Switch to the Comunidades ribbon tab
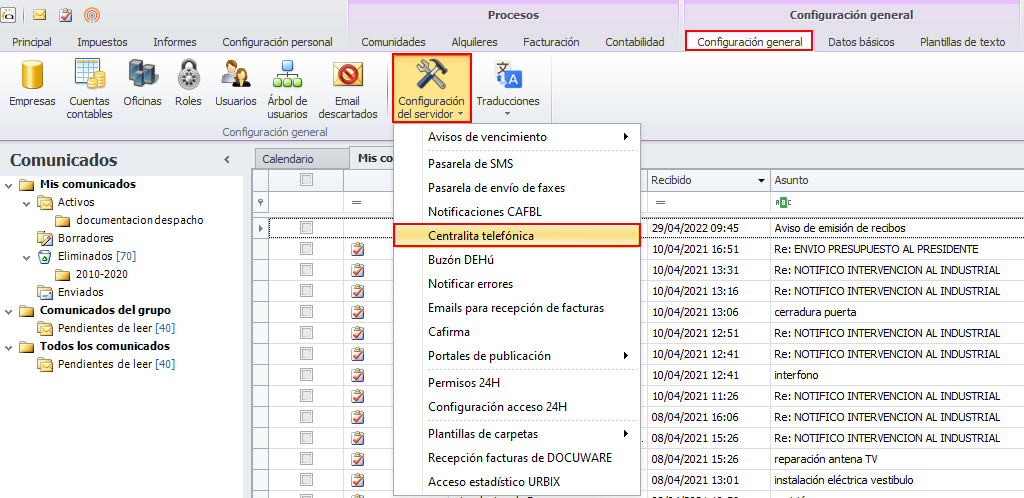Image resolution: width=1024 pixels, height=498 pixels. click(393, 42)
